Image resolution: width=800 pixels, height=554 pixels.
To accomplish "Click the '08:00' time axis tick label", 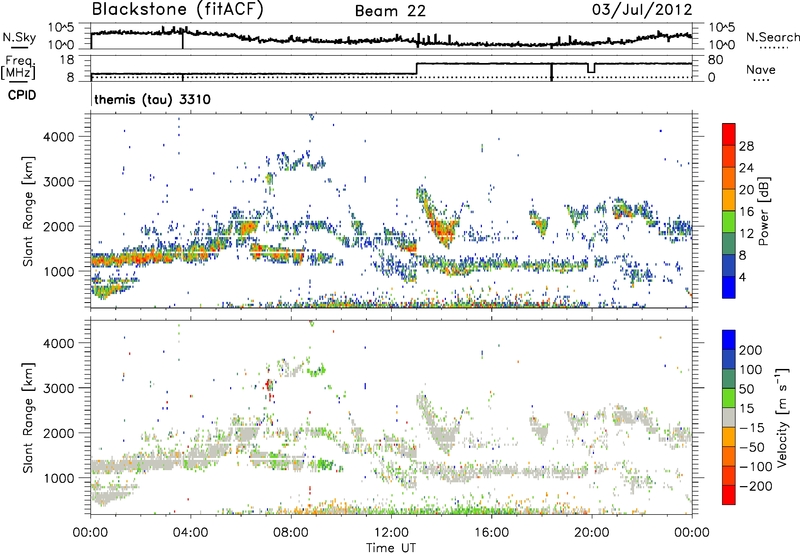I will (290, 533).
